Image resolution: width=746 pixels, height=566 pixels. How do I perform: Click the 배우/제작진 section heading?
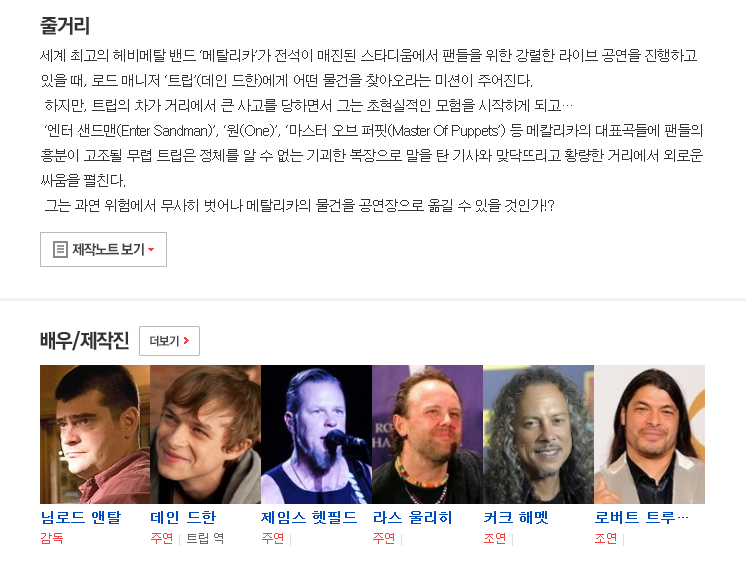click(85, 341)
